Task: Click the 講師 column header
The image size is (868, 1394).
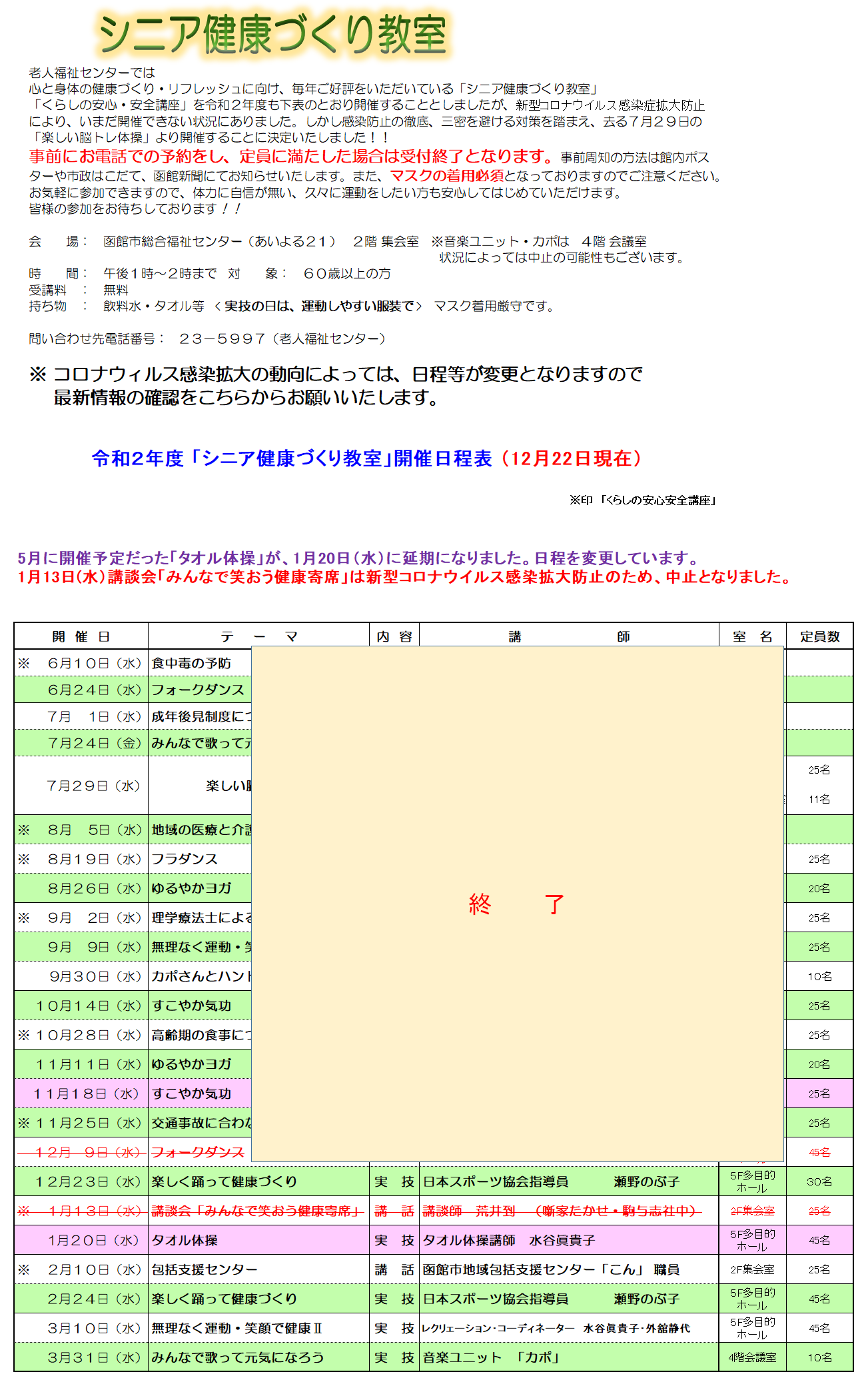Action: 569,636
